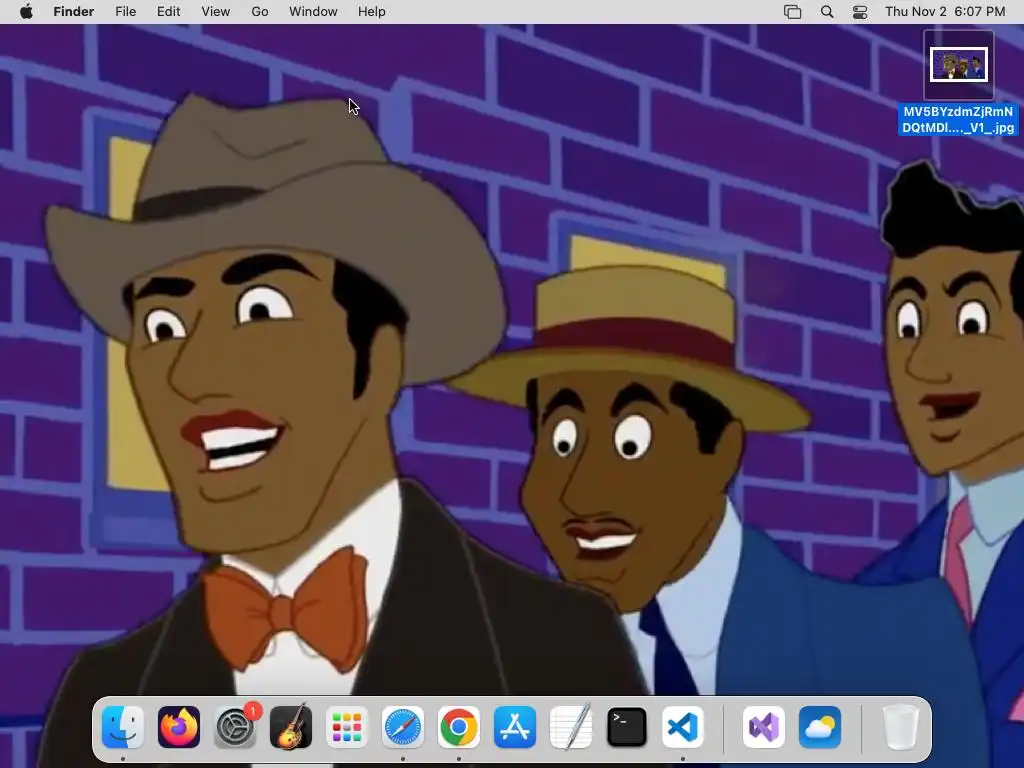Open the Window menu
The width and height of the screenshot is (1024, 768).
point(313,12)
